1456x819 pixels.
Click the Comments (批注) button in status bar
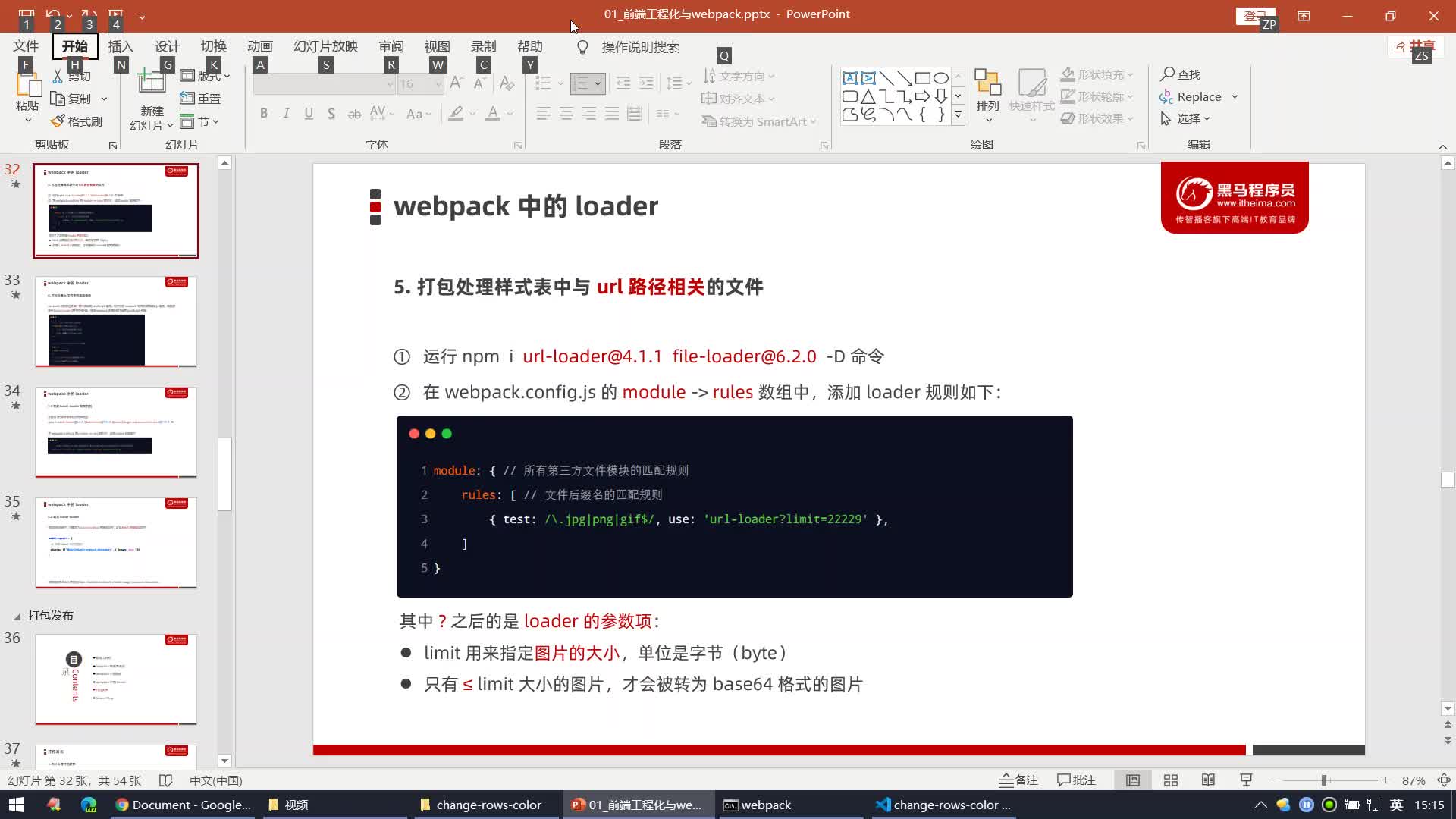click(1076, 780)
